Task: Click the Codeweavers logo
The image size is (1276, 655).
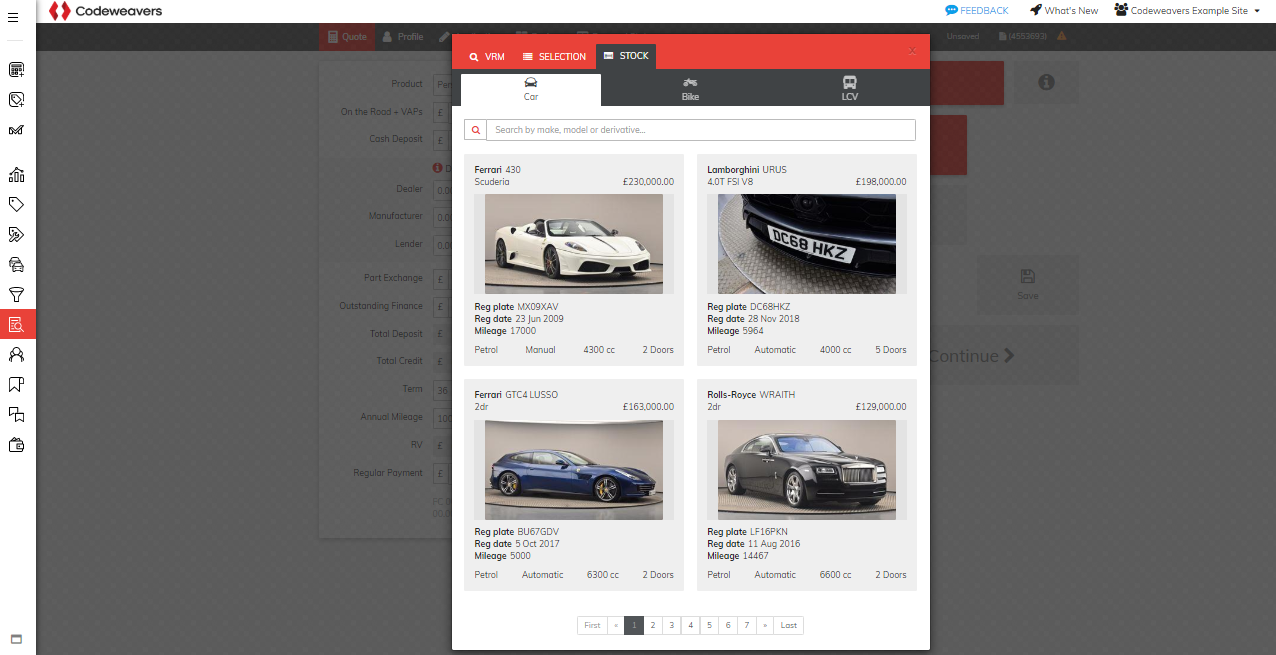Action: 105,11
